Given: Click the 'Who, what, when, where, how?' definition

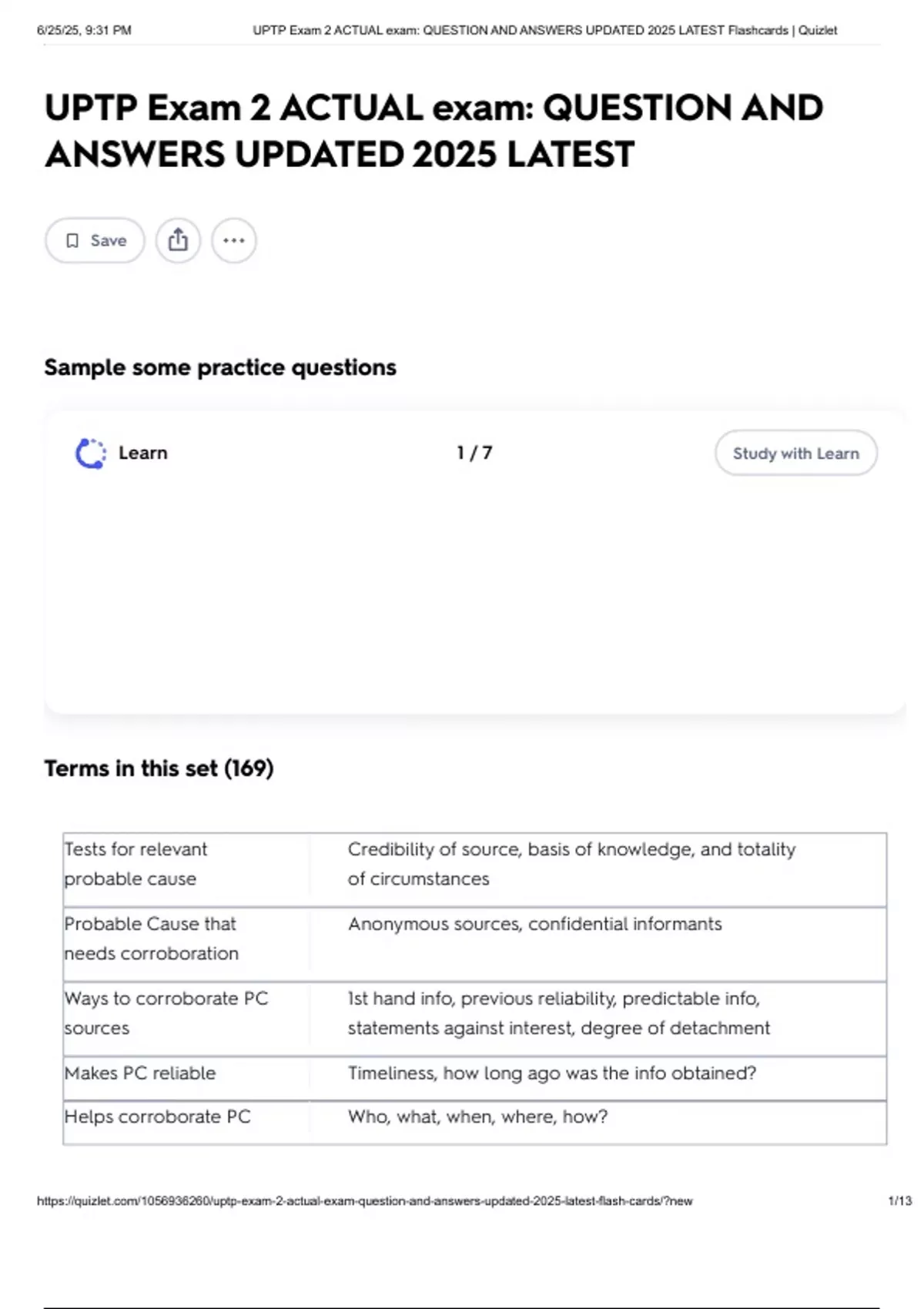Looking at the screenshot, I should coord(477,1117).
